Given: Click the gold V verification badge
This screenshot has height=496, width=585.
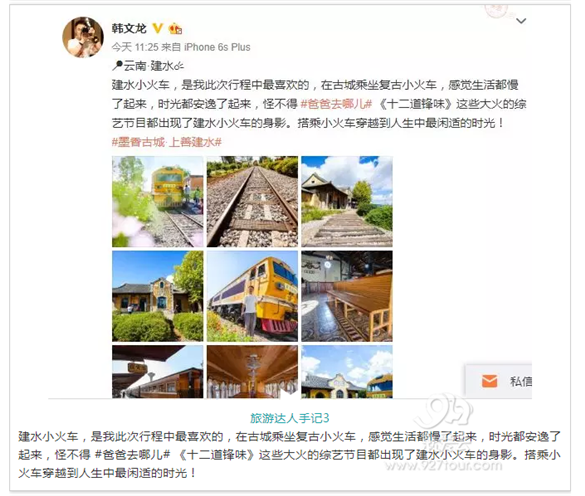Looking at the screenshot, I should (x=158, y=28).
